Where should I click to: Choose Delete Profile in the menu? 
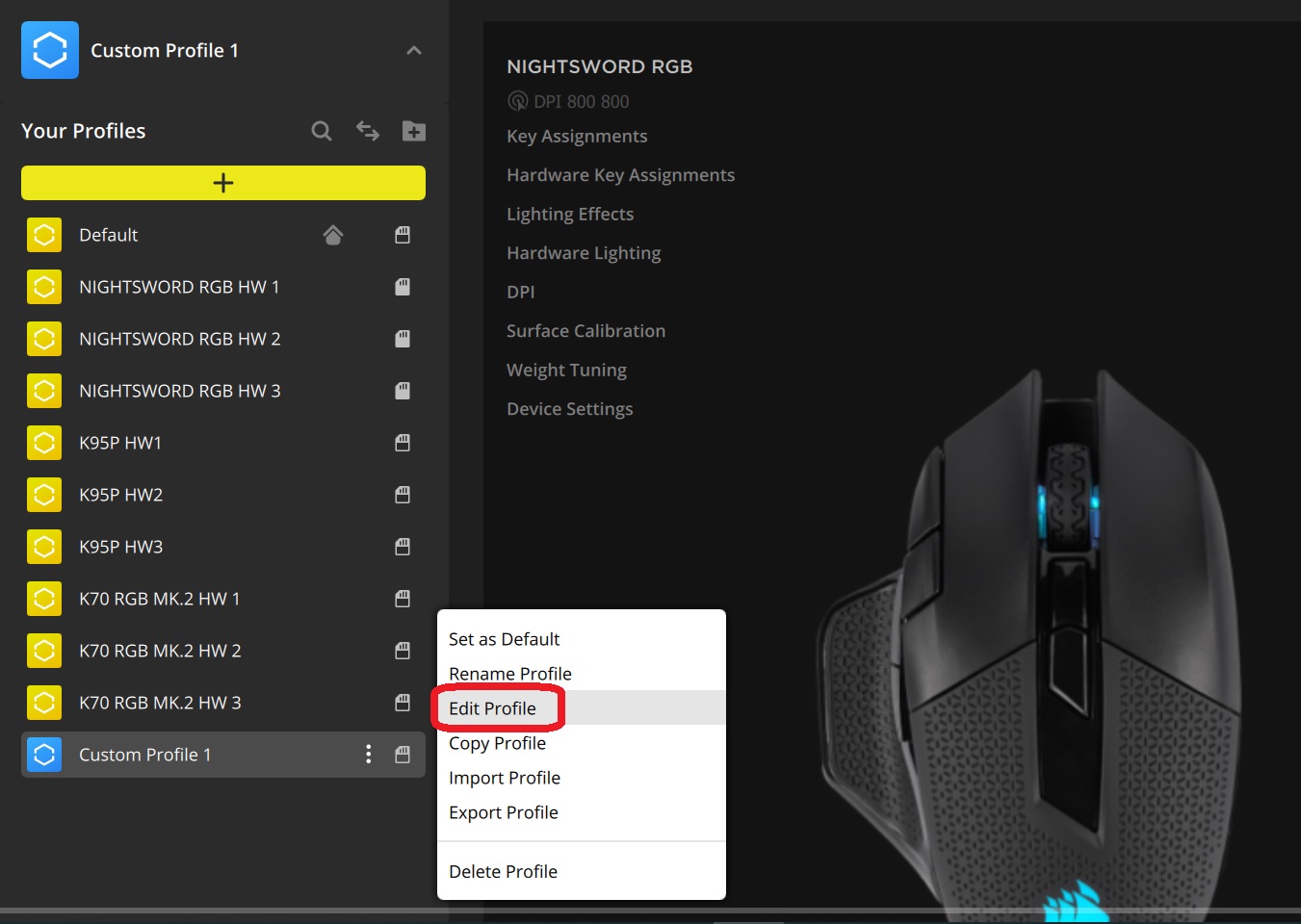(503, 871)
